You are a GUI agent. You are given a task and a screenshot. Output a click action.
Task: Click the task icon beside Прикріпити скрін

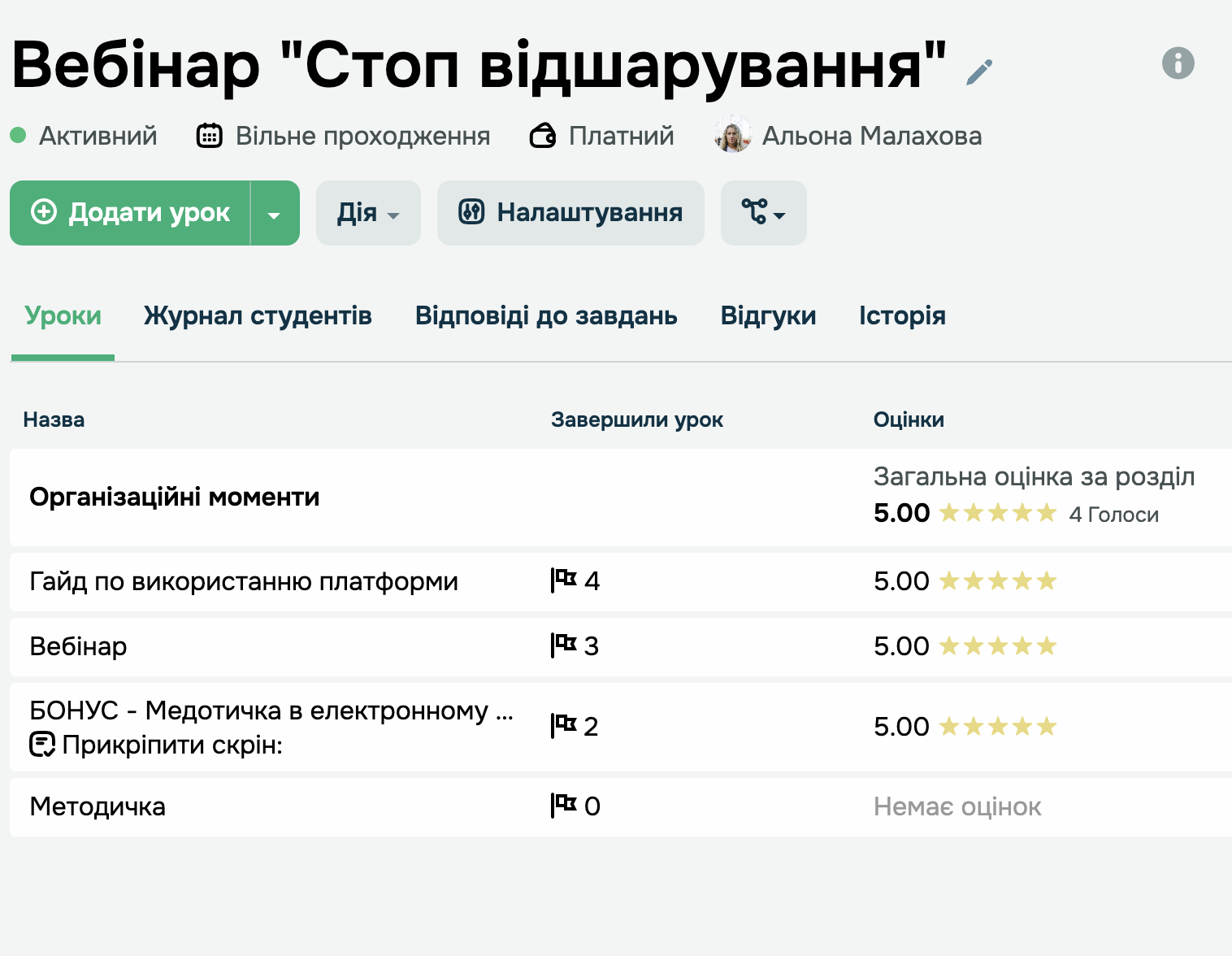coord(42,744)
